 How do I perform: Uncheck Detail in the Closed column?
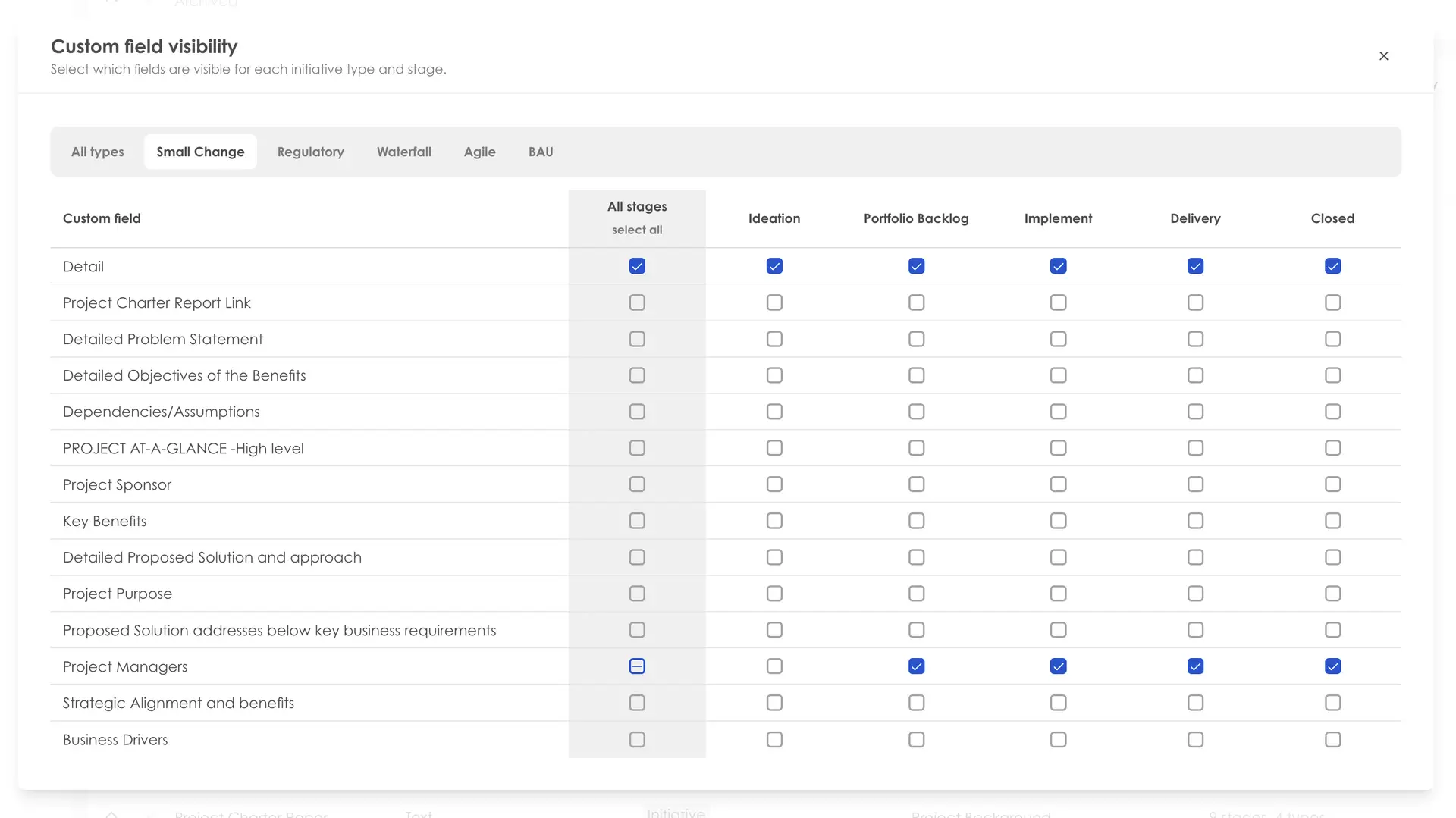[x=1333, y=266]
